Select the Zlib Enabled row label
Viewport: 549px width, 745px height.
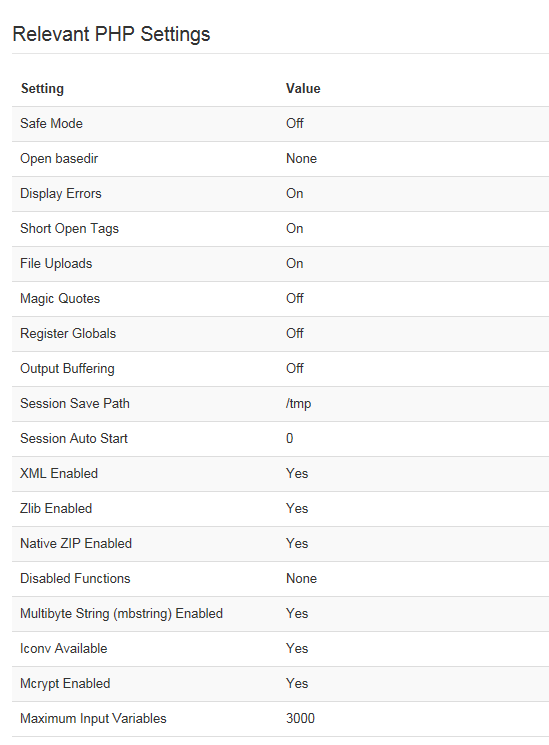click(x=56, y=509)
